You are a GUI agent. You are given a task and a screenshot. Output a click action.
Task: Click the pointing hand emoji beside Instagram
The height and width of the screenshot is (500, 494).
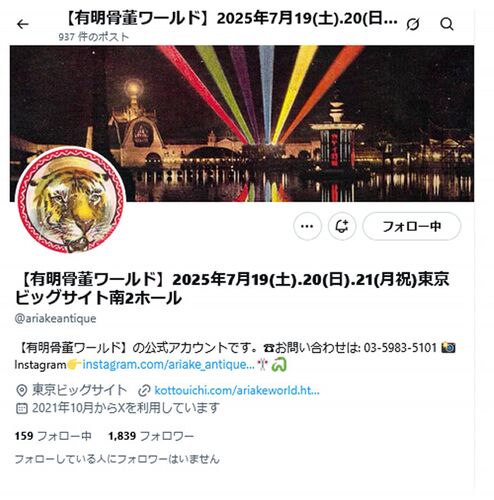tap(74, 364)
